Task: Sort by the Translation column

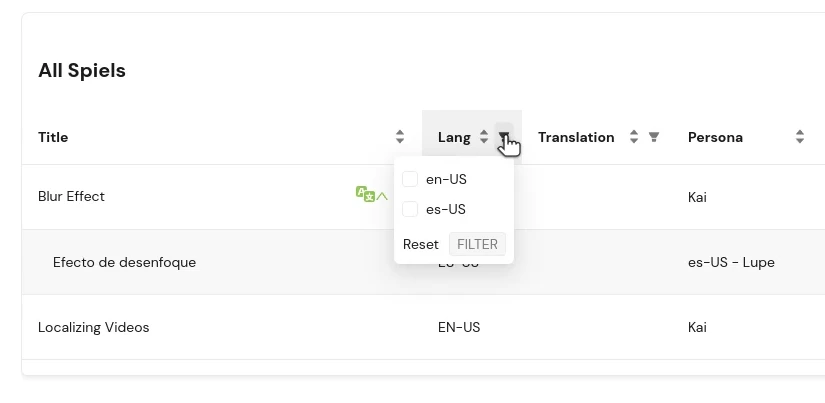Action: (633, 137)
